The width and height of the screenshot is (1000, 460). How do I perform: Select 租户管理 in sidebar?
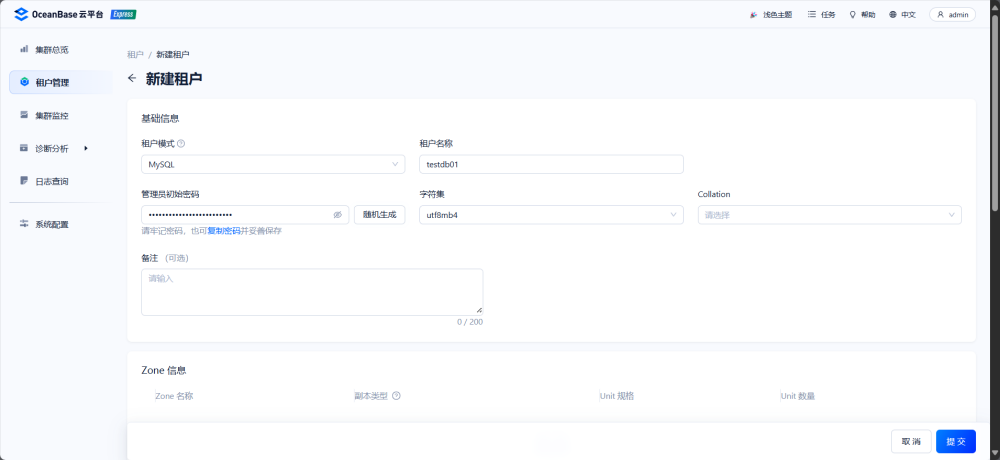click(61, 82)
